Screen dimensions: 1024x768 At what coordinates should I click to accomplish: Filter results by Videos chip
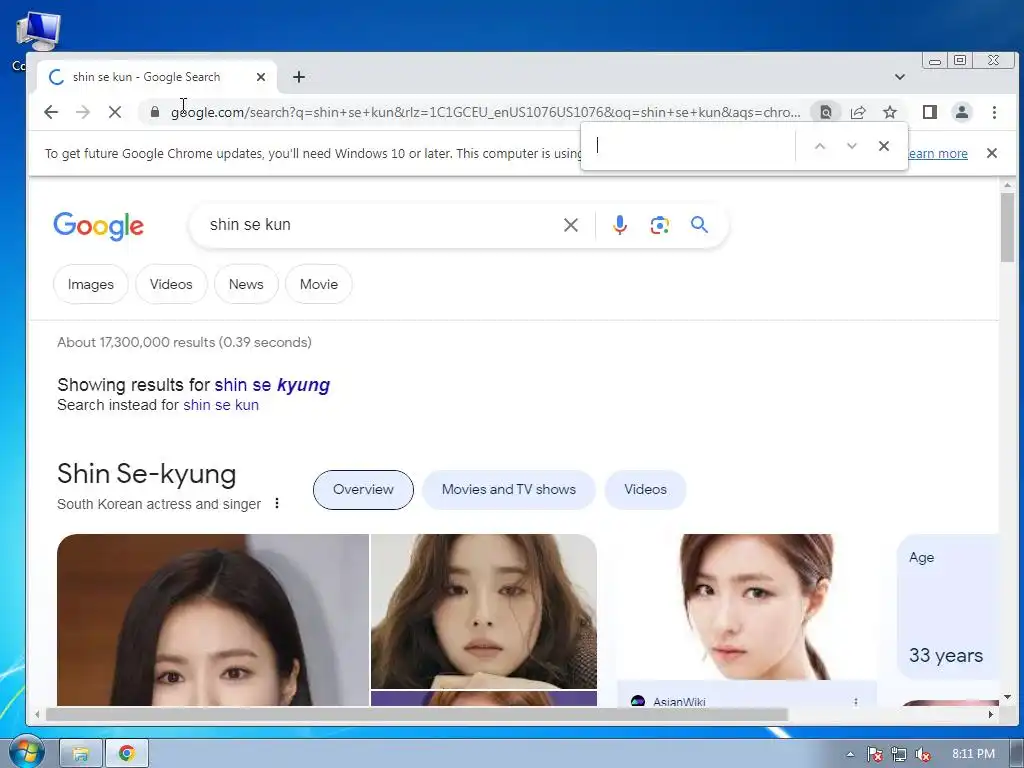[171, 284]
